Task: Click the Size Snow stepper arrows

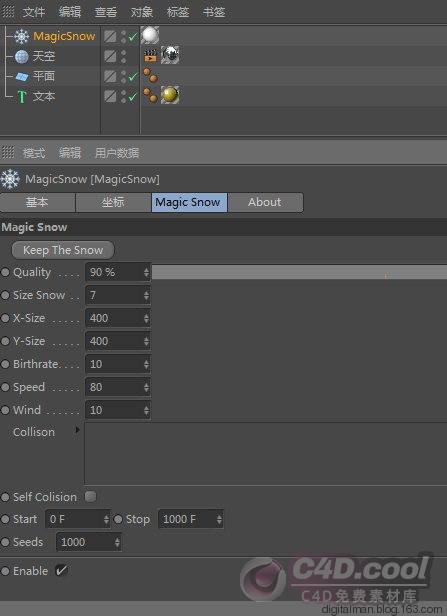Action: tap(146, 295)
